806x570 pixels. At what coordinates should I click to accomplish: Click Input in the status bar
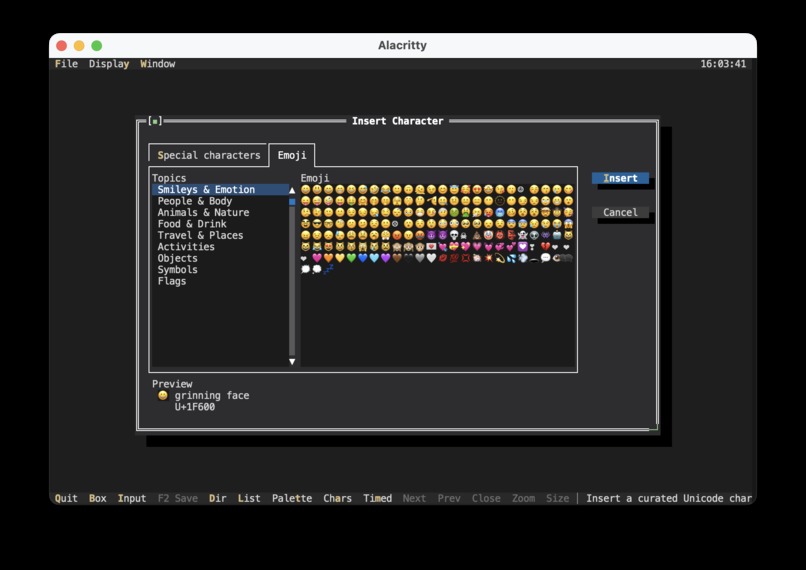[132, 498]
